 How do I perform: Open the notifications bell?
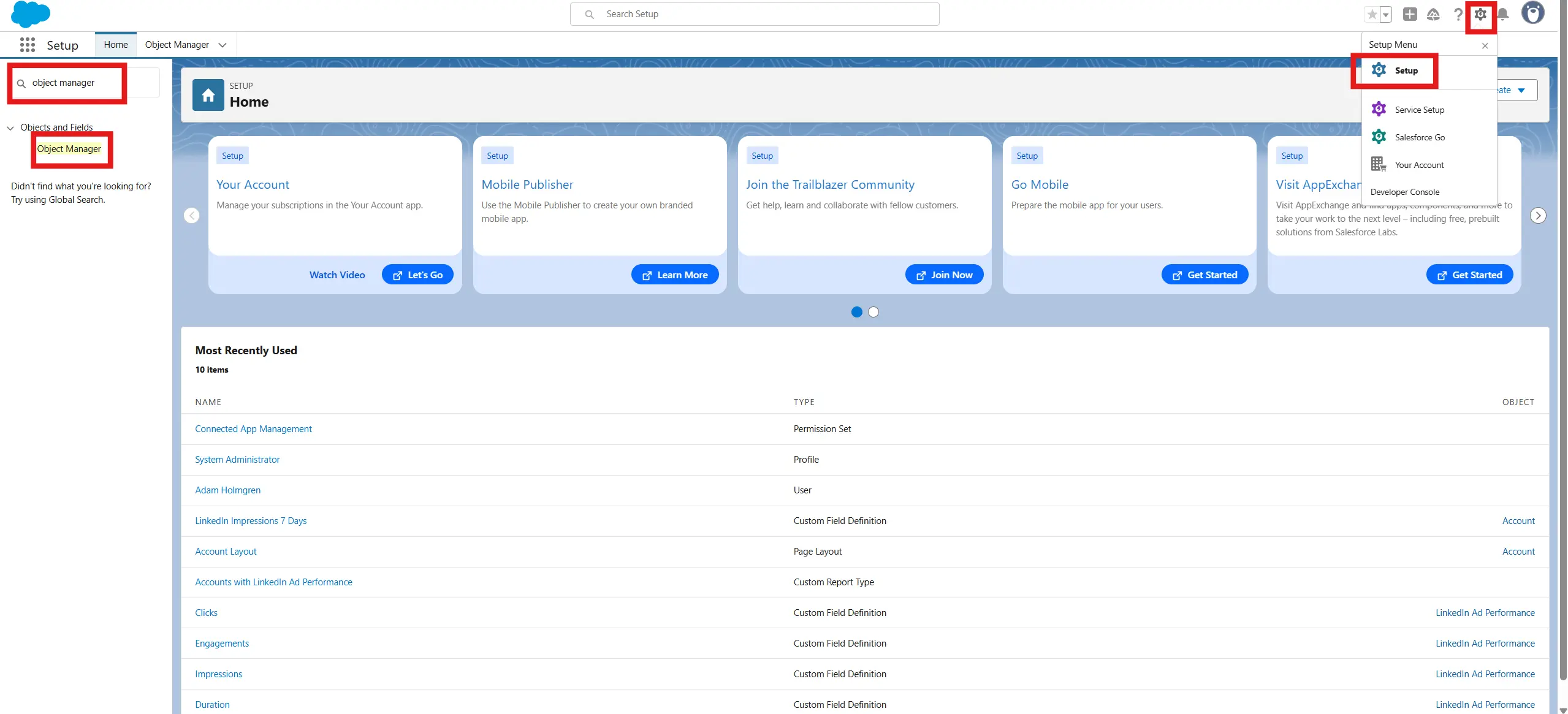(1502, 14)
